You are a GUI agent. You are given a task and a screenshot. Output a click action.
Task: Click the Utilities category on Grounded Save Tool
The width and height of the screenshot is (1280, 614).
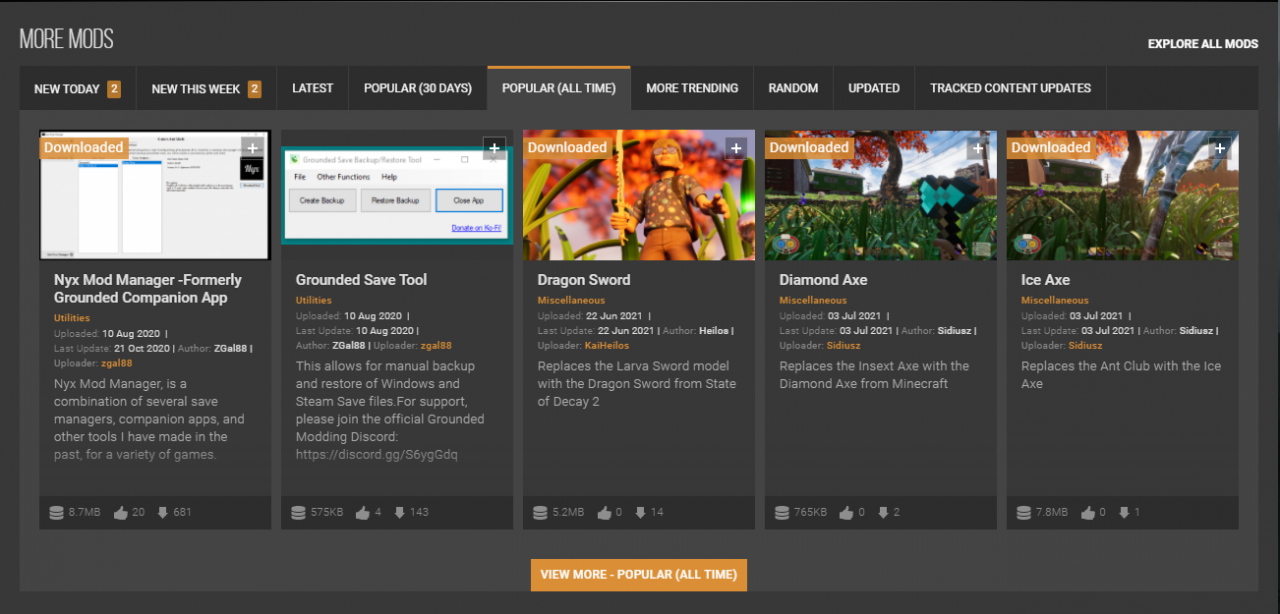pyautogui.click(x=314, y=300)
